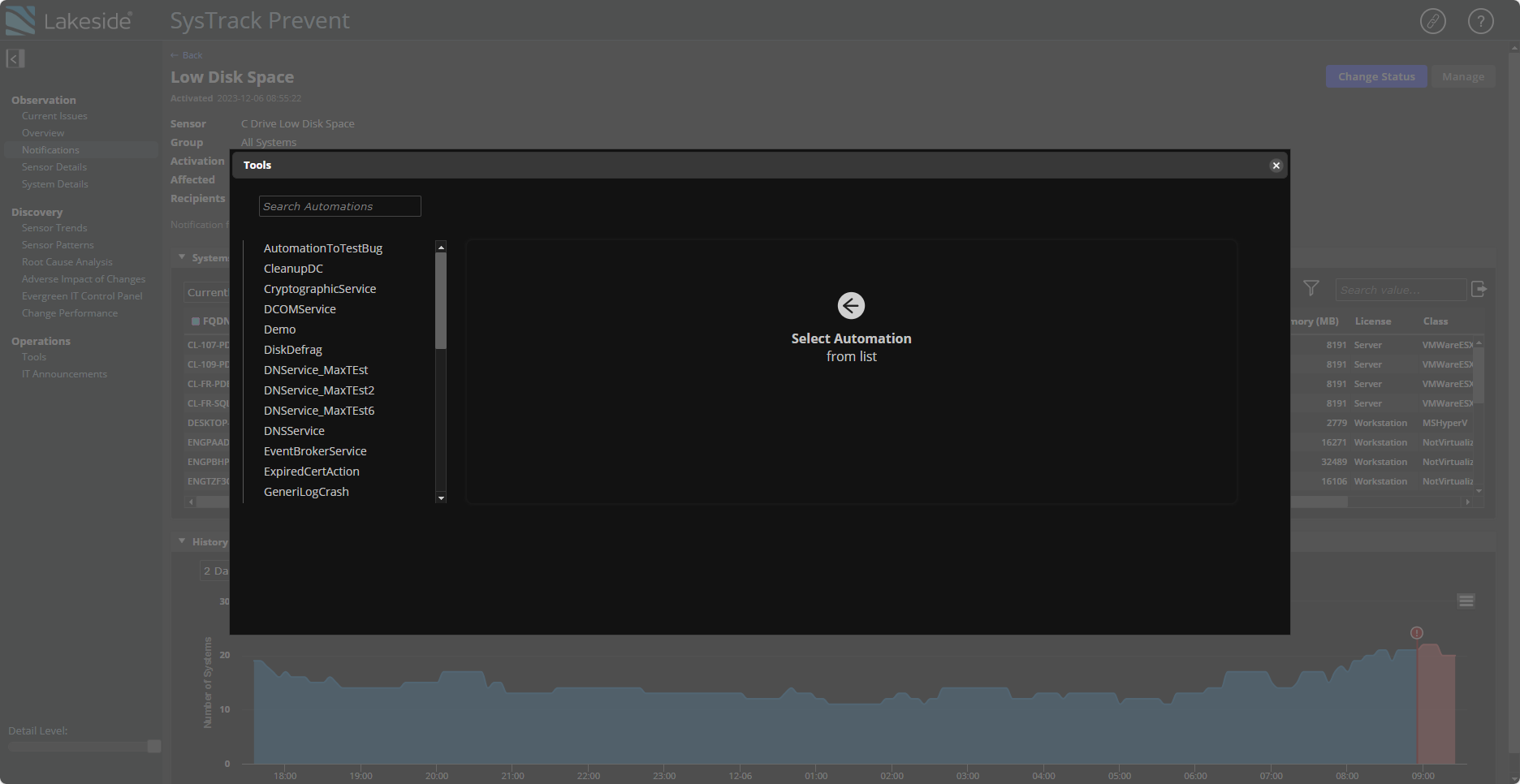Collapse the Systems section

(x=182, y=257)
